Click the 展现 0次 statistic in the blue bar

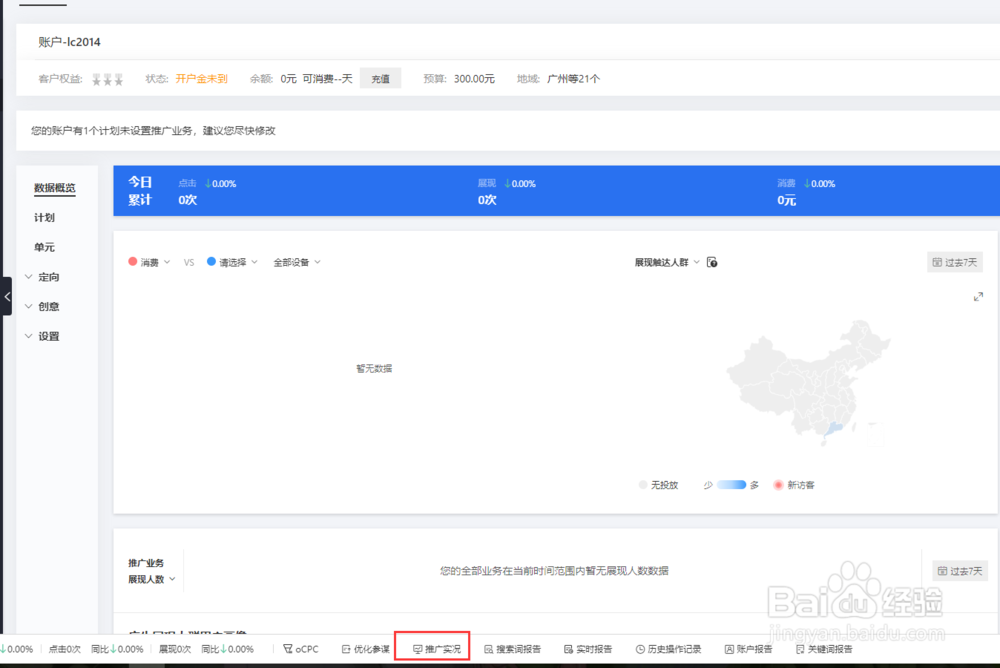tap(506, 191)
